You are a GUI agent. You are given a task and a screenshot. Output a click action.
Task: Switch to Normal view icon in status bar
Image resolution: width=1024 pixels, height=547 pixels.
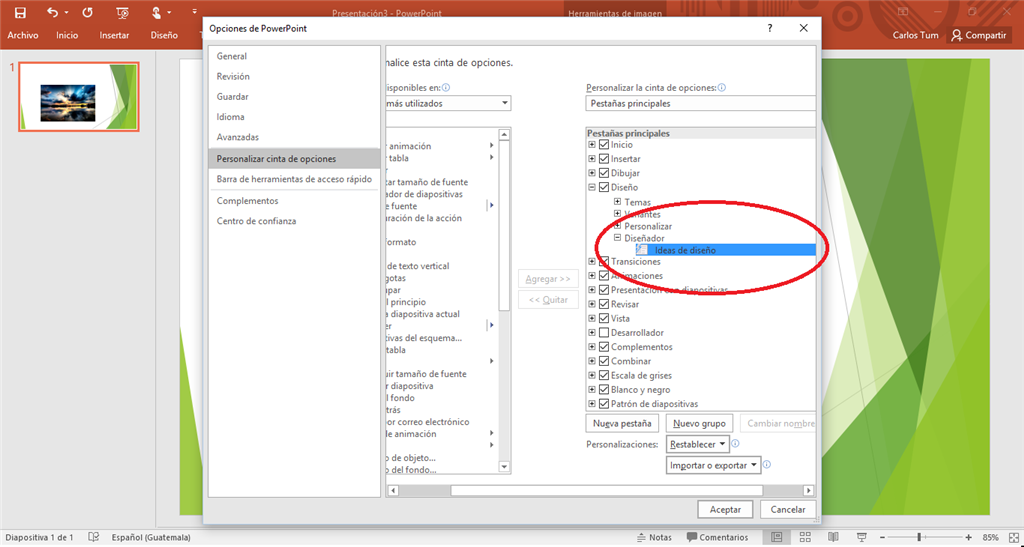click(776, 537)
